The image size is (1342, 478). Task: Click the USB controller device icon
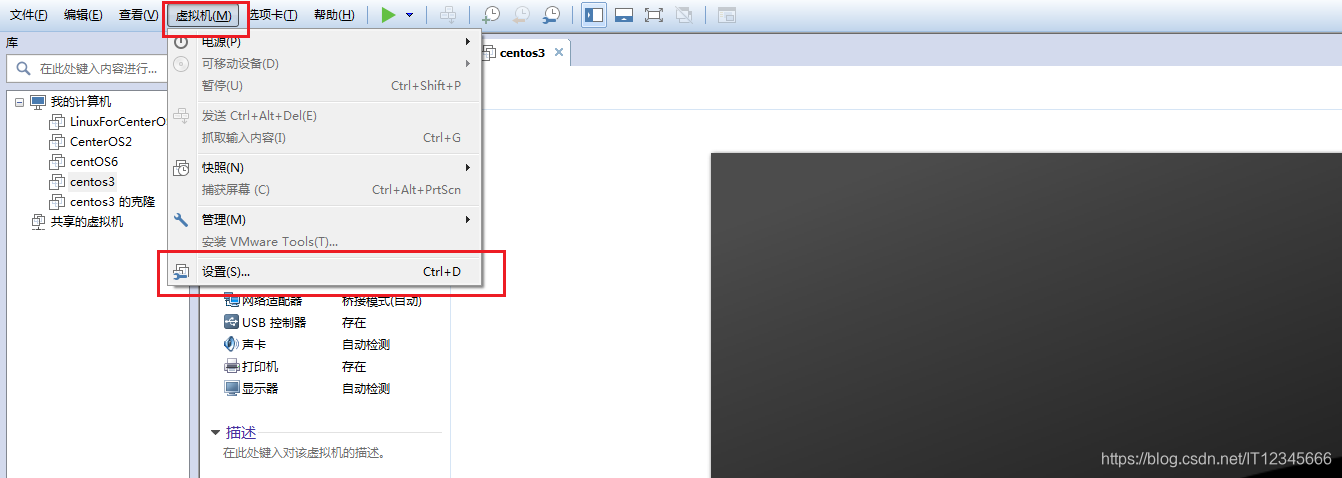click(232, 322)
